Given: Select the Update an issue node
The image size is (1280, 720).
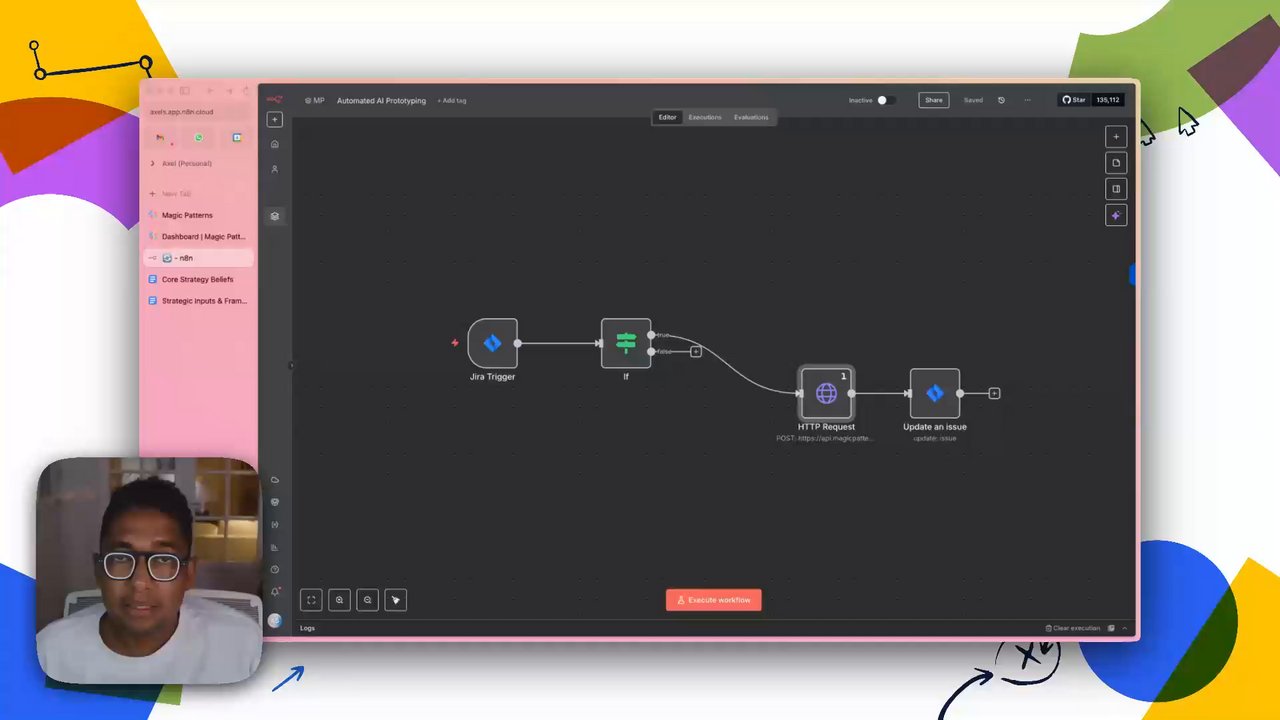Looking at the screenshot, I should pyautogui.click(x=935, y=393).
